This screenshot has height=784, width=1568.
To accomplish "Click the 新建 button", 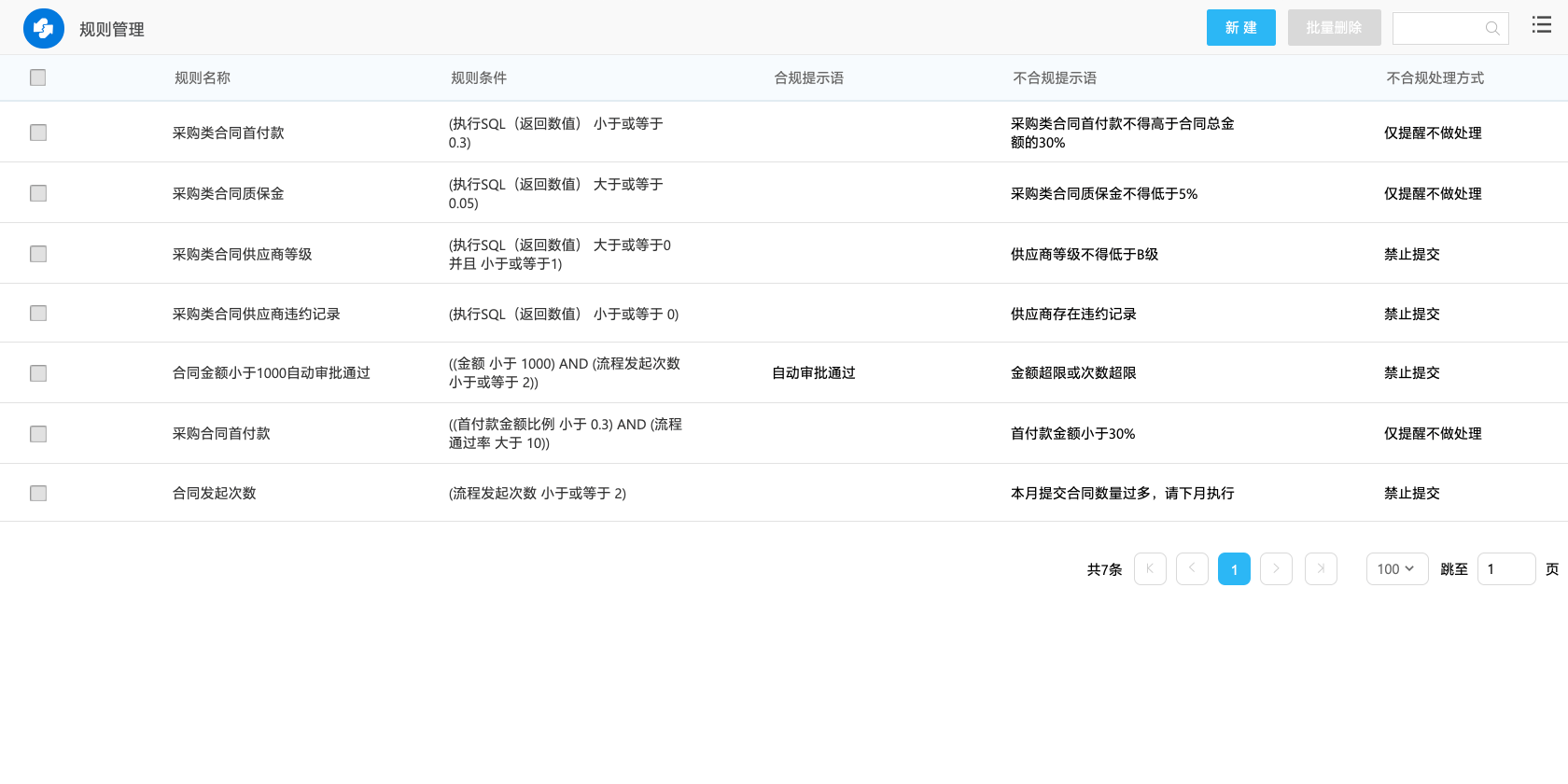I will click(x=1241, y=28).
